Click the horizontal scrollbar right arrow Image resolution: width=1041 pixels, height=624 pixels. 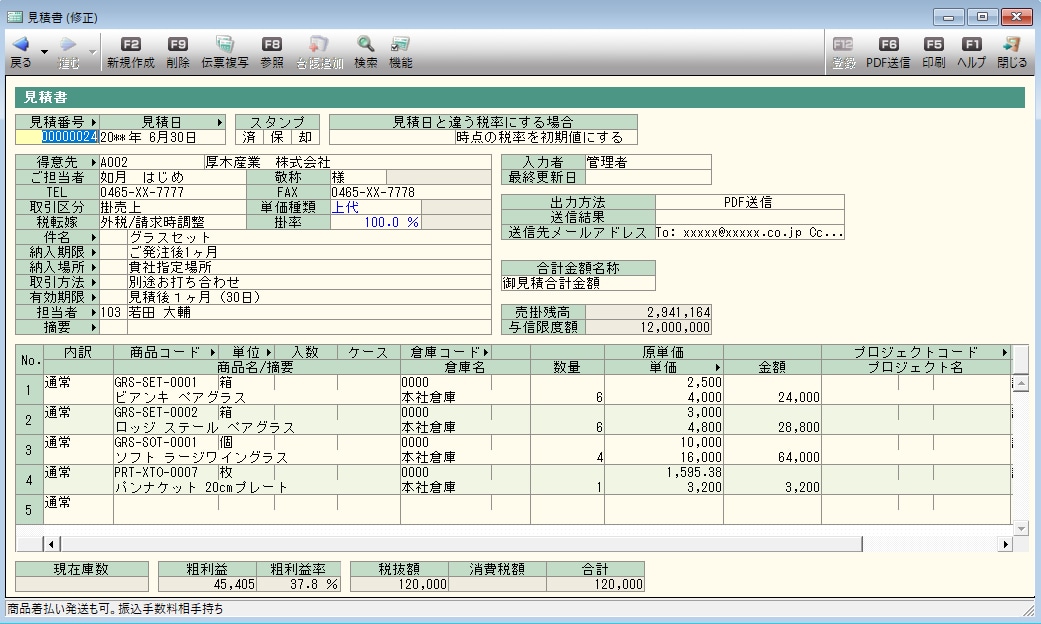[x=1006, y=544]
